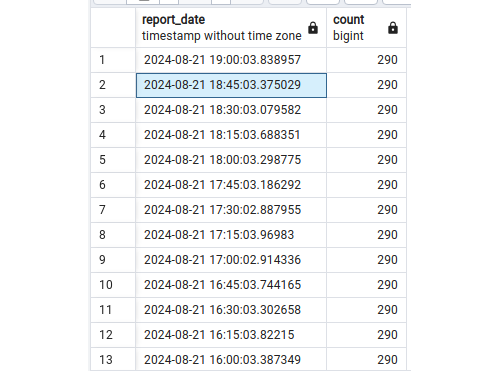Select cell 2024-08-21 18:30:03.079582

231,110
